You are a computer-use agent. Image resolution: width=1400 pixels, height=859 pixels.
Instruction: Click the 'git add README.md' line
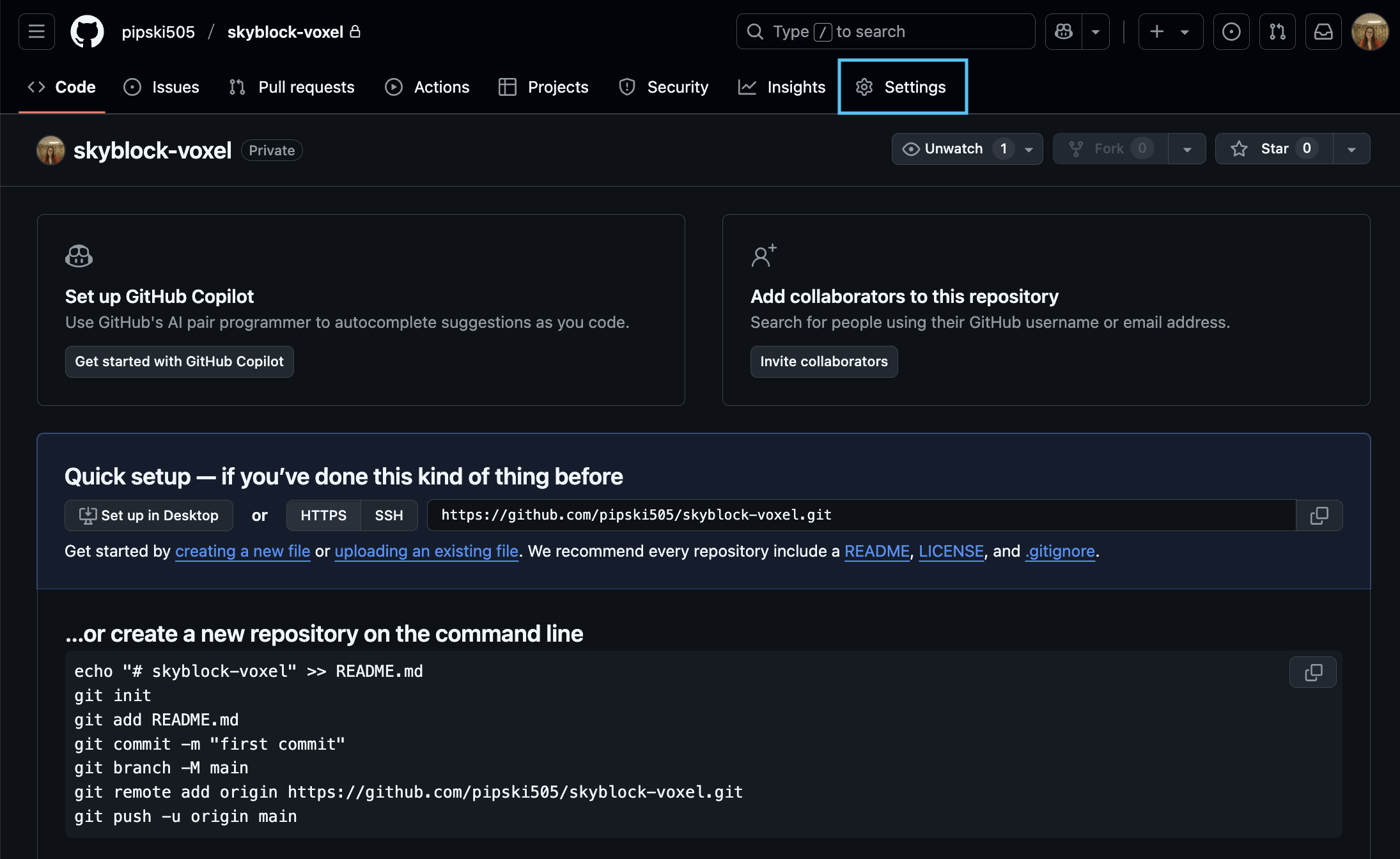coord(157,720)
